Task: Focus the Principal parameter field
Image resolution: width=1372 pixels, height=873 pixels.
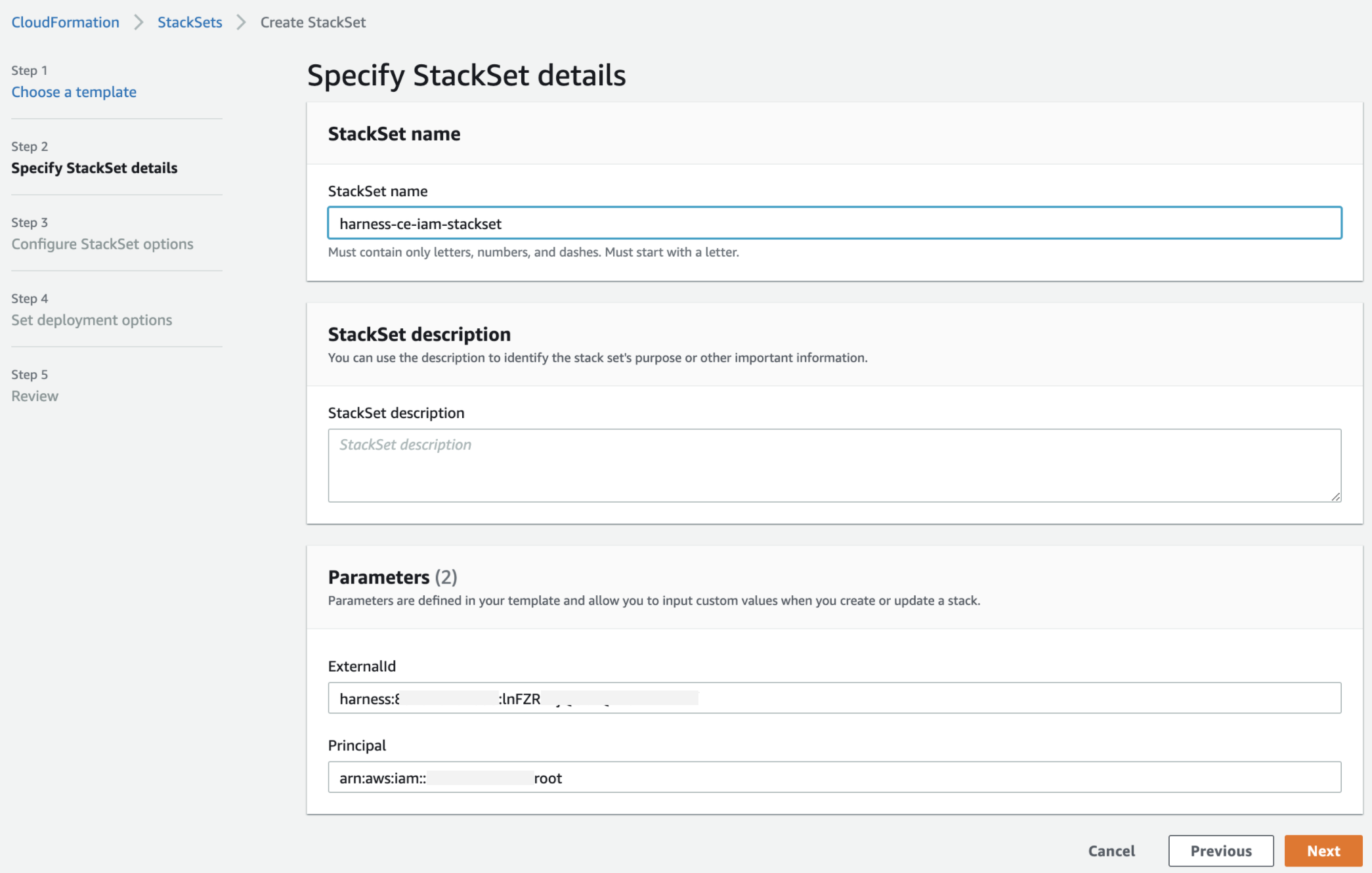Action: 834,777
